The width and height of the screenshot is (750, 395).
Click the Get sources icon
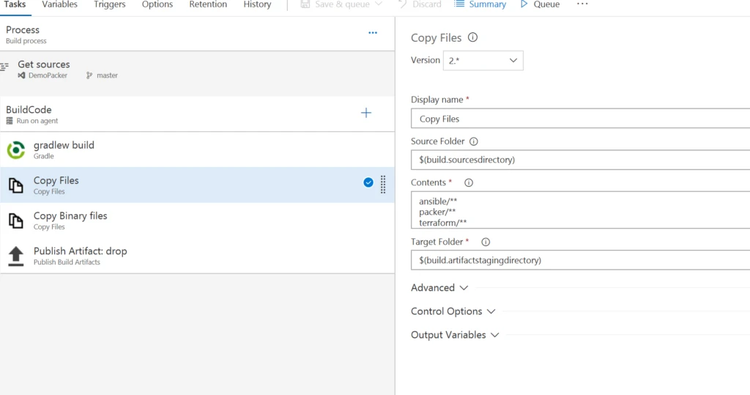pyautogui.click(x=4, y=66)
